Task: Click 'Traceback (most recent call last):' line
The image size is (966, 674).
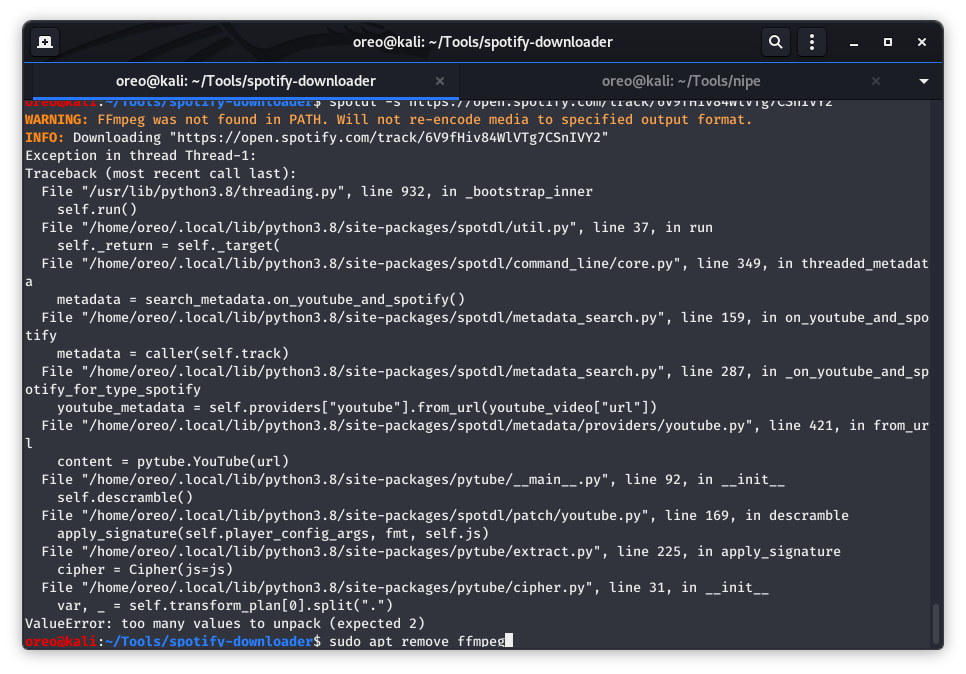Action: click(x=160, y=173)
